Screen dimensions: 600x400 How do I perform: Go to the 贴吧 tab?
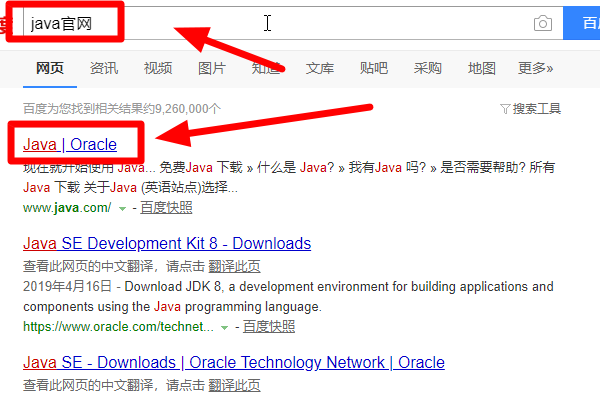(x=373, y=68)
